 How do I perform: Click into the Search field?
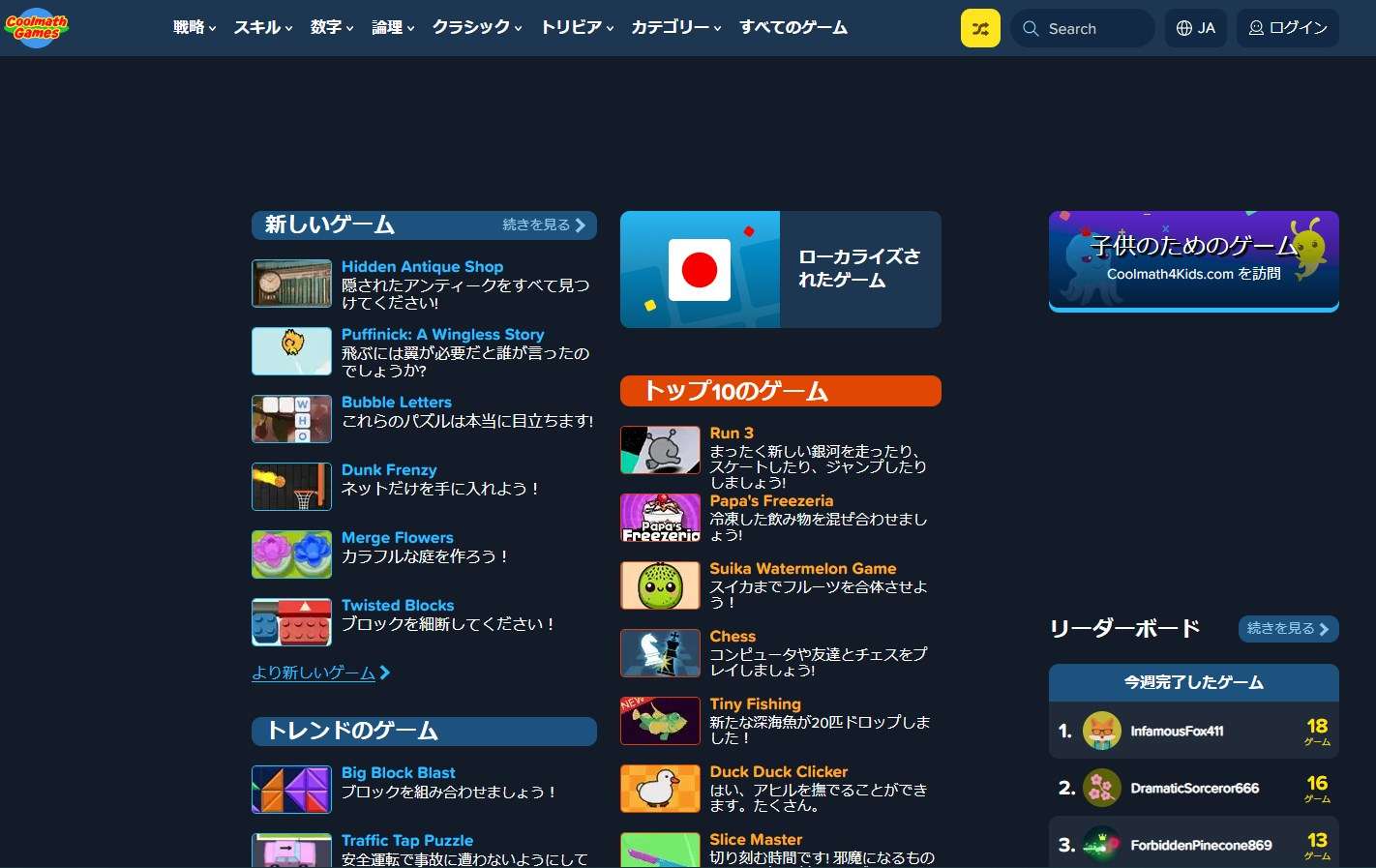click(x=1083, y=28)
